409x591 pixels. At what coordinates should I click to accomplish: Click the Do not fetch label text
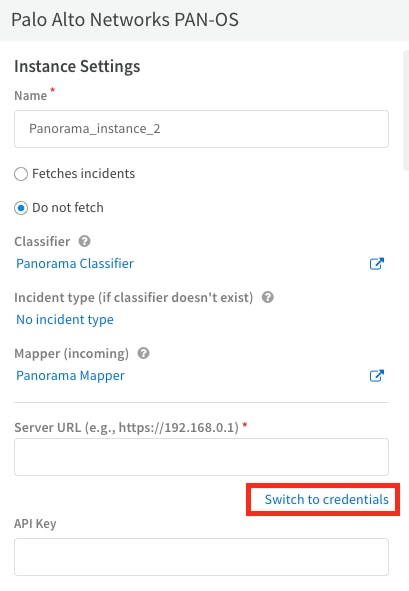pyautogui.click(x=68, y=208)
